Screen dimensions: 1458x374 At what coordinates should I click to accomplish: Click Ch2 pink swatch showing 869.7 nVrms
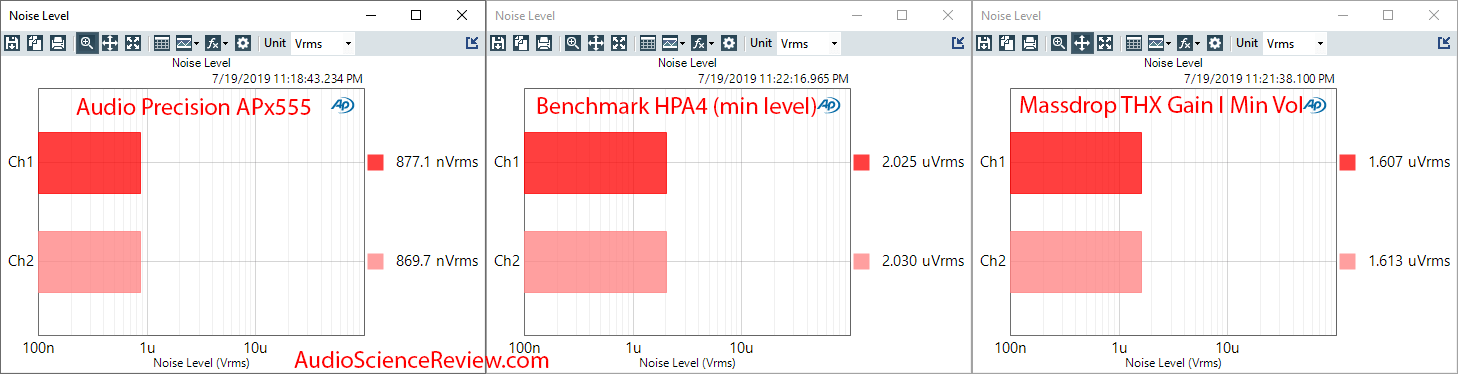tap(376, 262)
